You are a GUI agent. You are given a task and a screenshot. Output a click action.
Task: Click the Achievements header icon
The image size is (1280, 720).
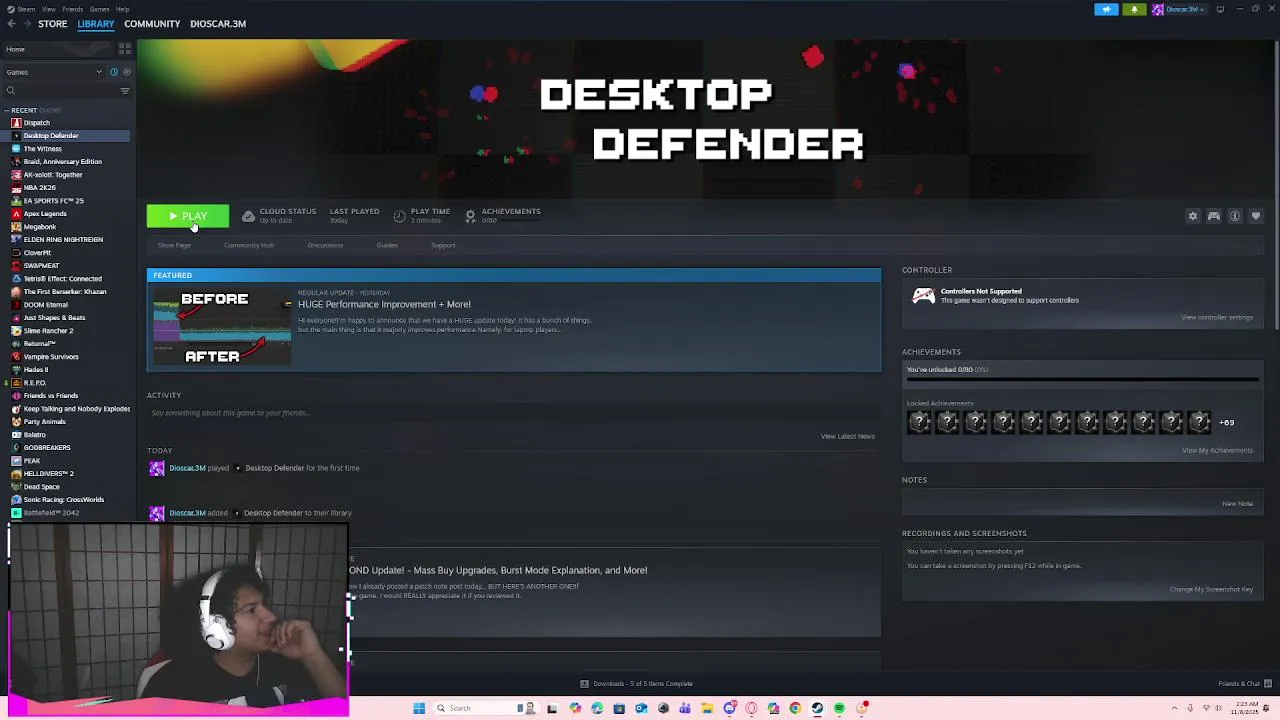coord(470,216)
